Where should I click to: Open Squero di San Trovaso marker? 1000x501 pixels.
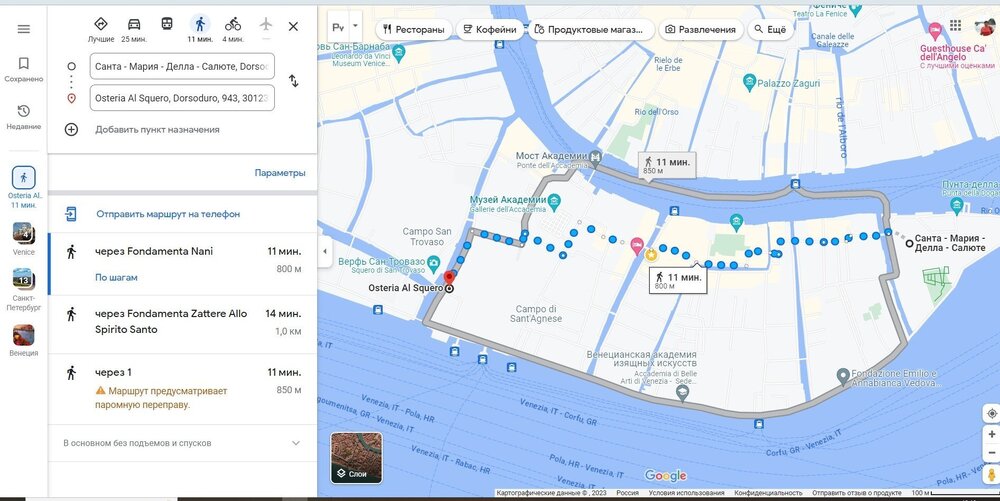(x=434, y=261)
